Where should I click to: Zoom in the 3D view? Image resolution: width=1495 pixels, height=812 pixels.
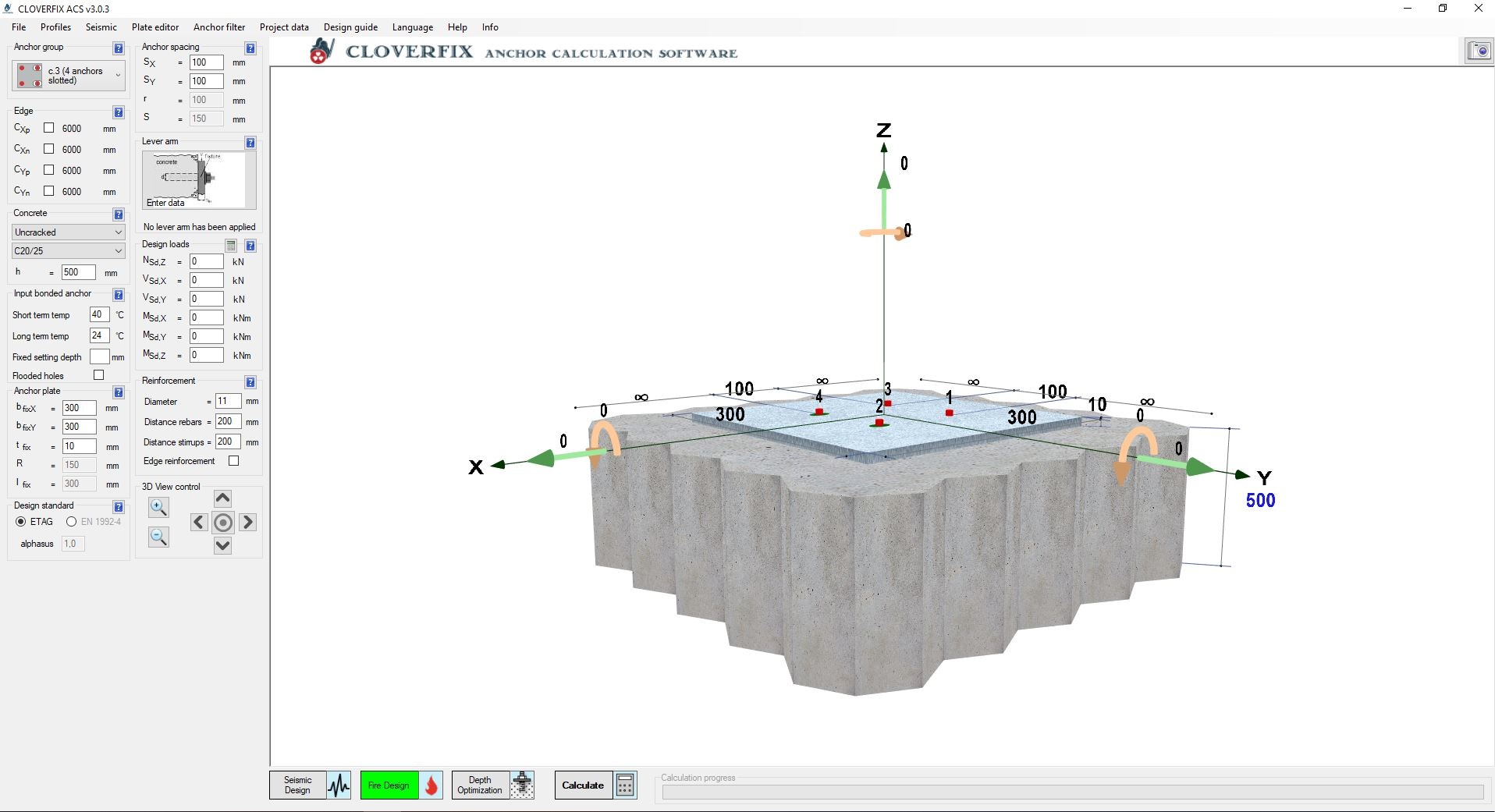[158, 508]
